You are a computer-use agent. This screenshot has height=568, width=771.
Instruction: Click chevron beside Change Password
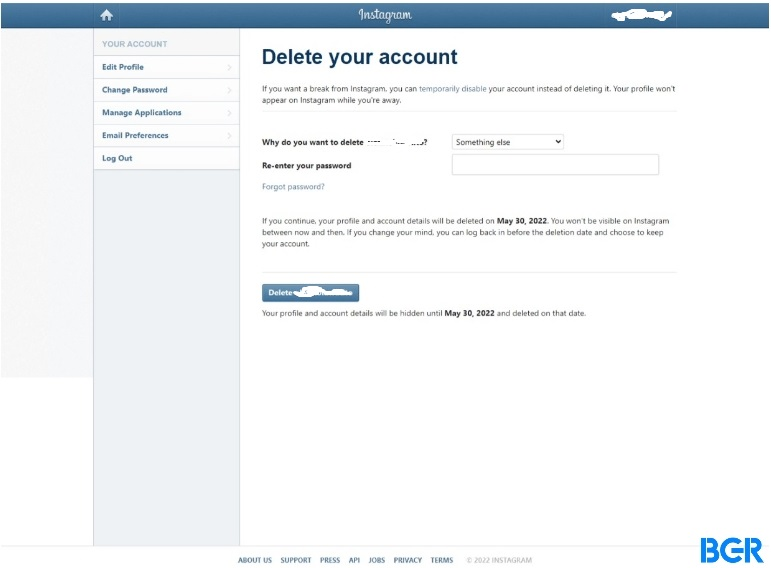tap(230, 90)
